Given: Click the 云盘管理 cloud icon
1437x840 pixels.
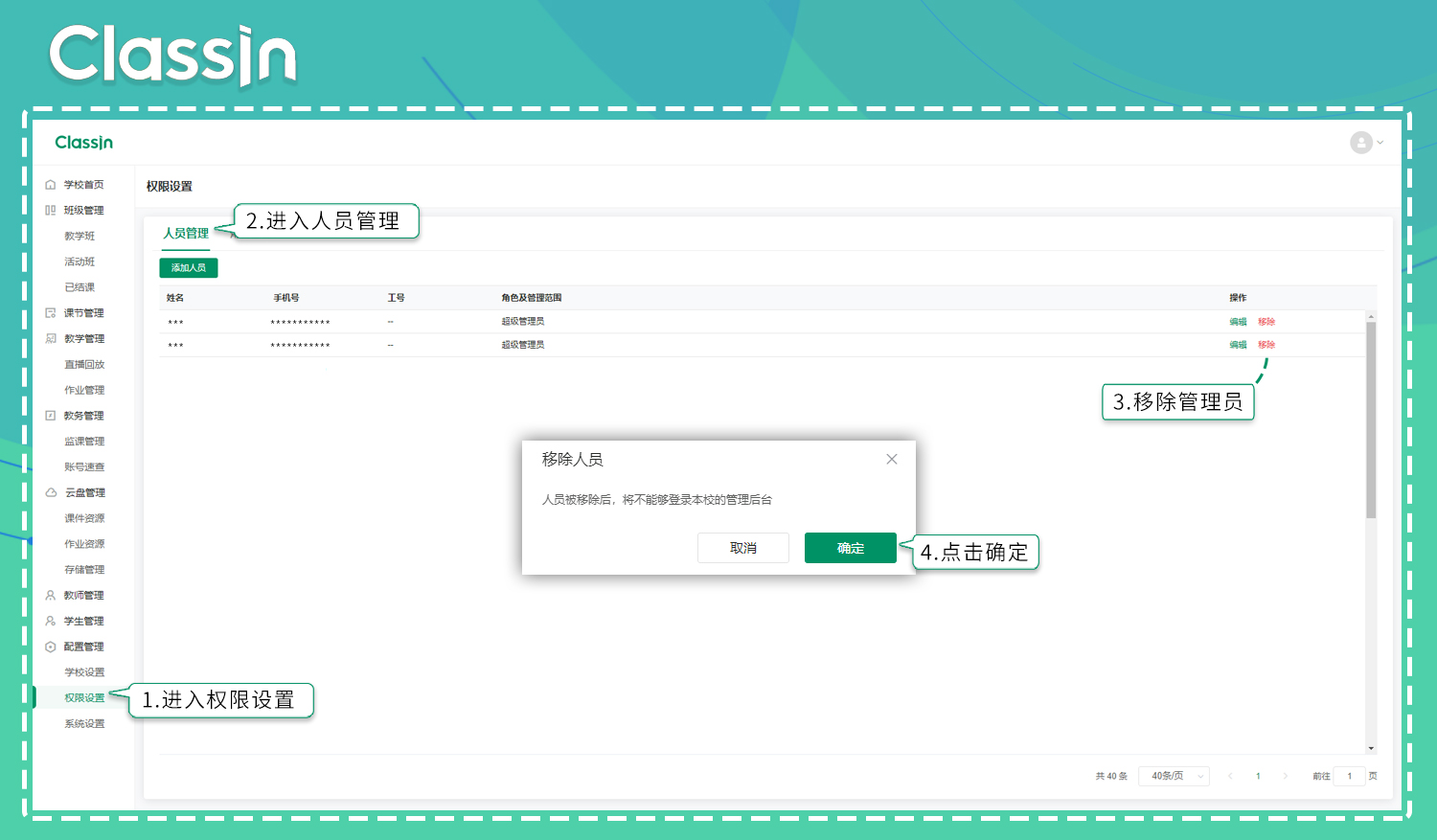Looking at the screenshot, I should tap(51, 492).
